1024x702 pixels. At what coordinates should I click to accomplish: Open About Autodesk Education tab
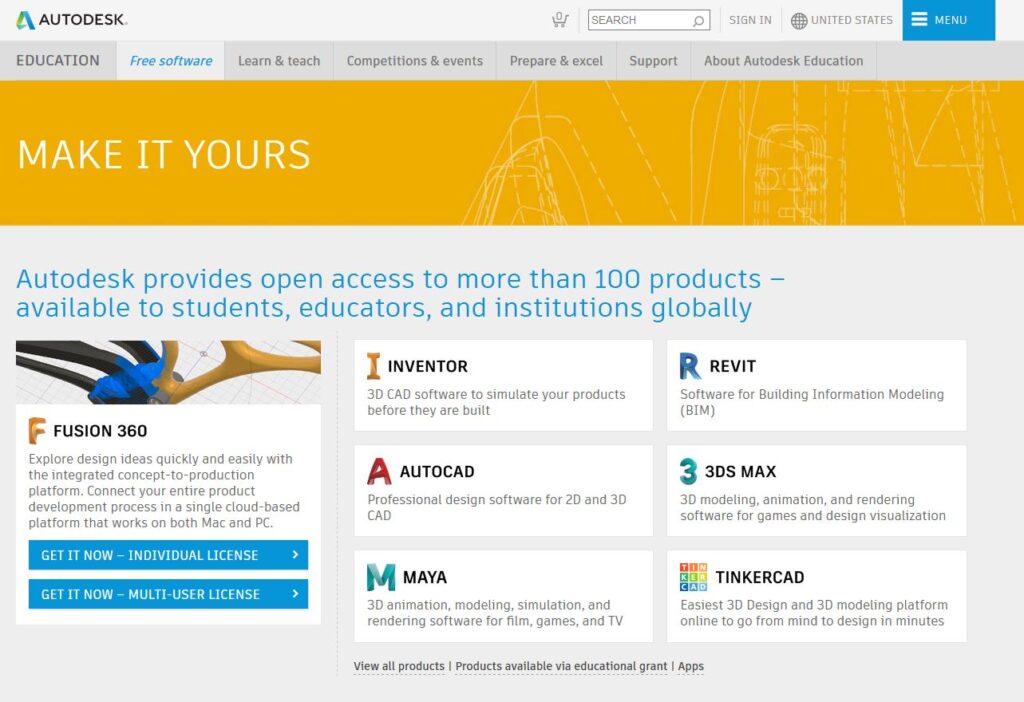[784, 61]
